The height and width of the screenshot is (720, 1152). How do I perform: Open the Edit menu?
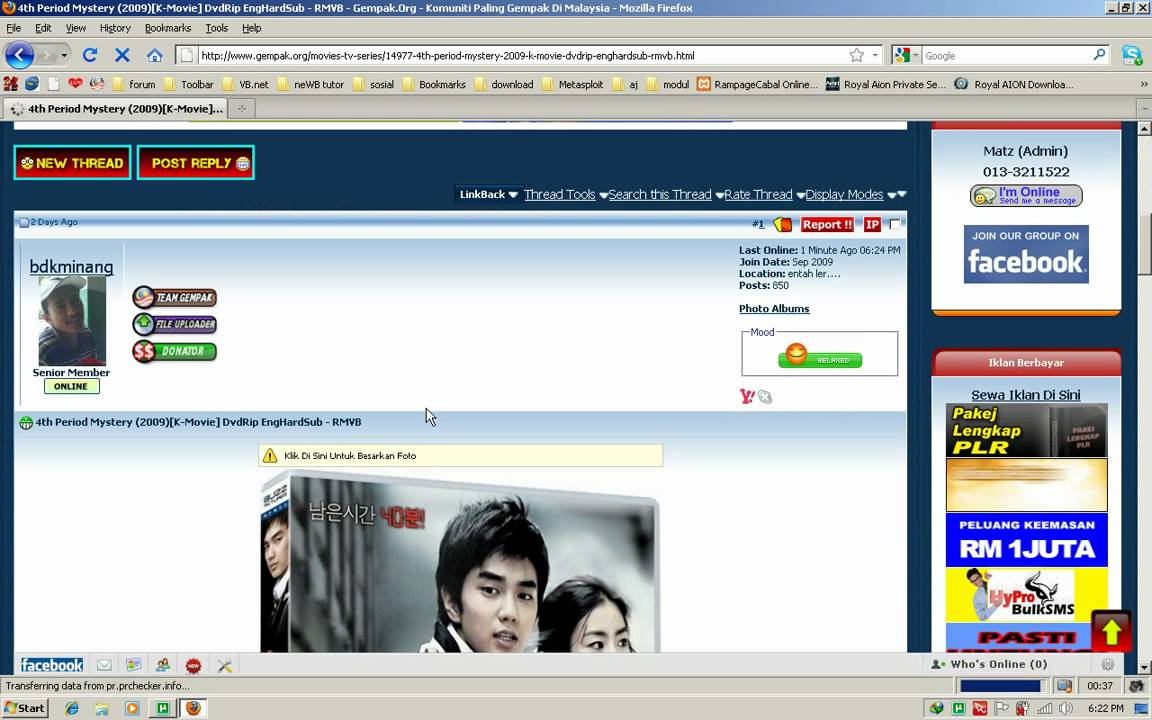pyautogui.click(x=43, y=28)
